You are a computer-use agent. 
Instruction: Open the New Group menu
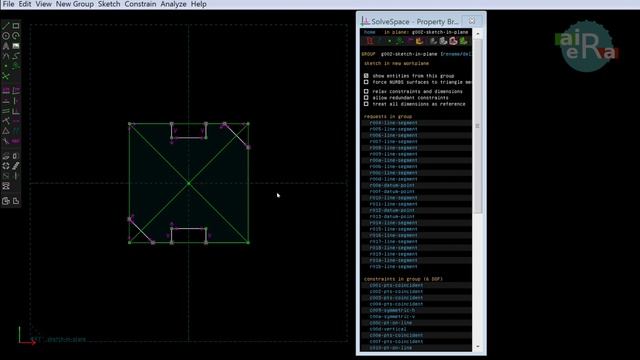(75, 4)
